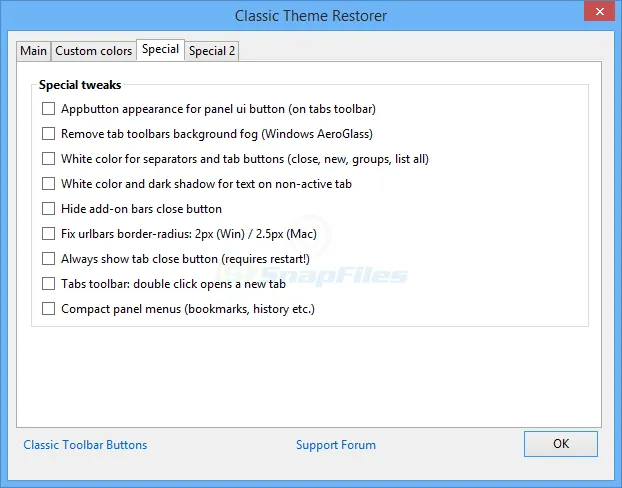Go to the Special 2 tab

[x=212, y=51]
